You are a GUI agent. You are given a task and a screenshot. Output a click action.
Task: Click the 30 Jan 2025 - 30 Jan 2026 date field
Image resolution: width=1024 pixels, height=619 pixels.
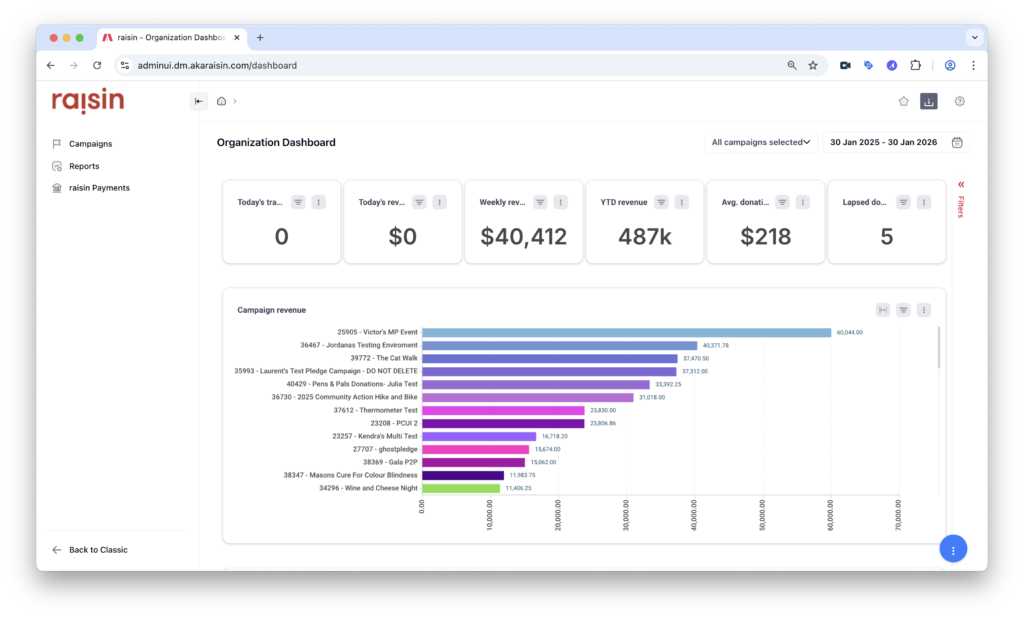884,142
